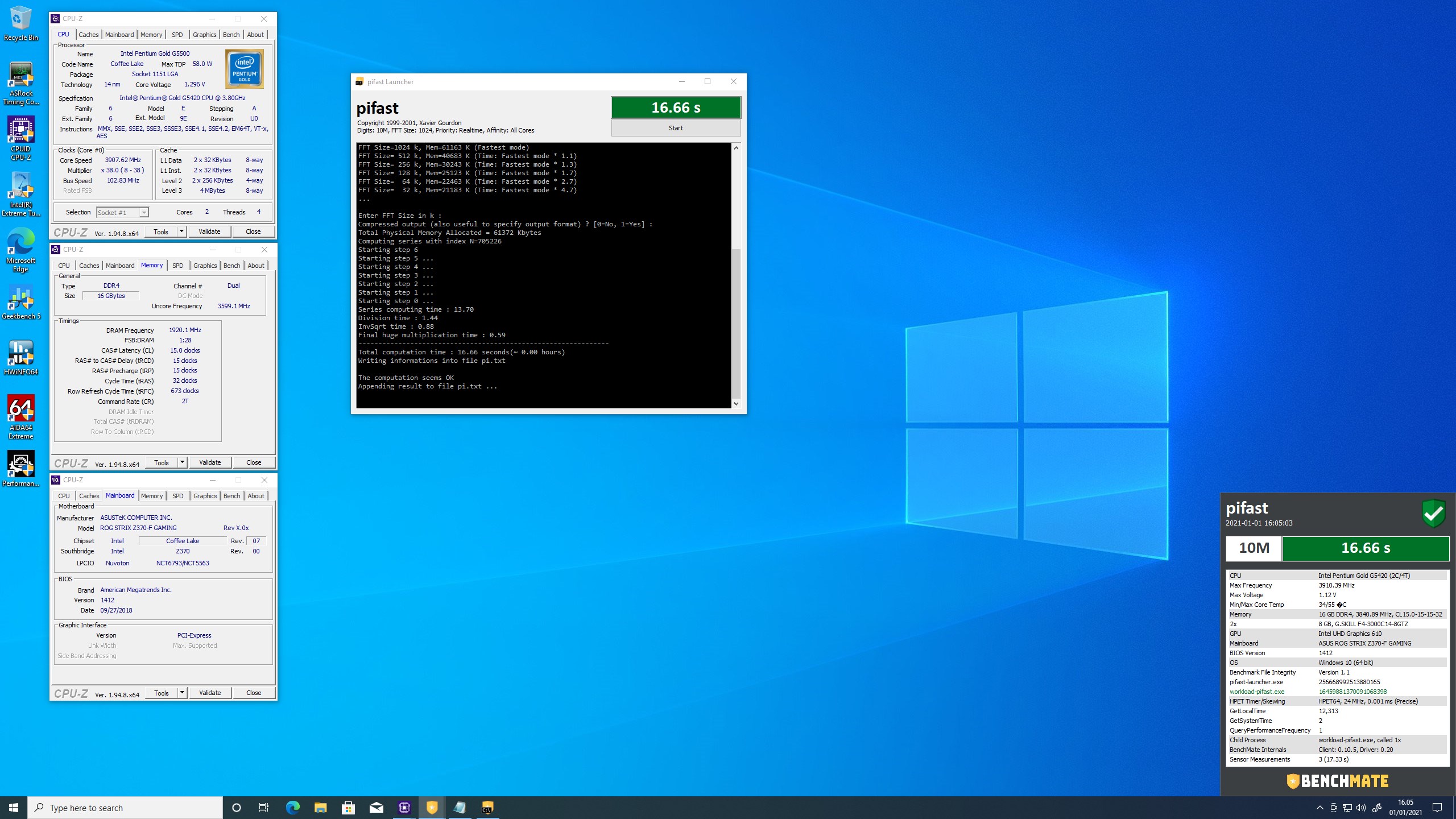
Task: Click workload-pifast.exe entry in BenchMate panel
Action: click(x=1337, y=692)
